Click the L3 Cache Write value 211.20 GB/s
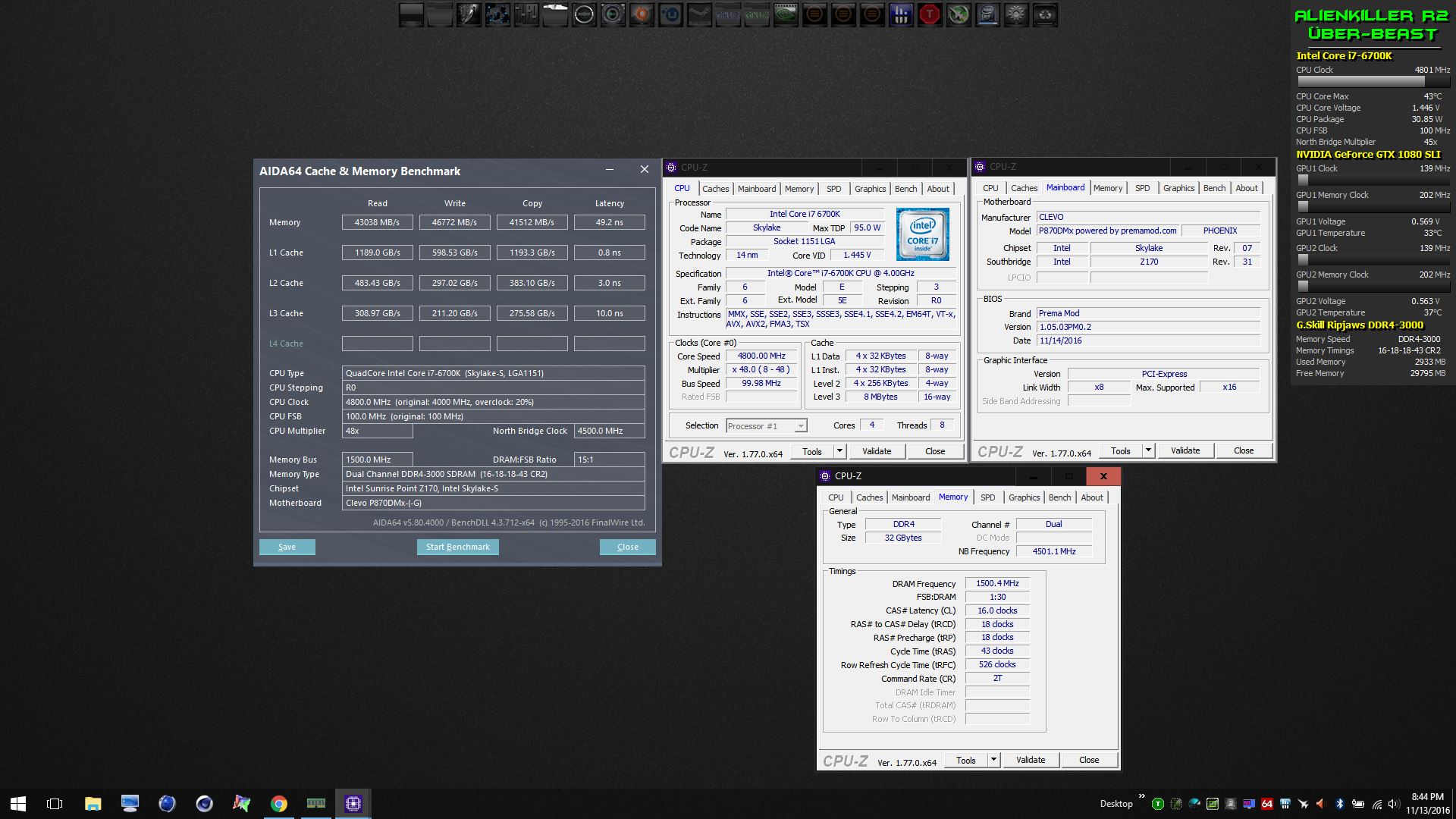 (x=455, y=313)
